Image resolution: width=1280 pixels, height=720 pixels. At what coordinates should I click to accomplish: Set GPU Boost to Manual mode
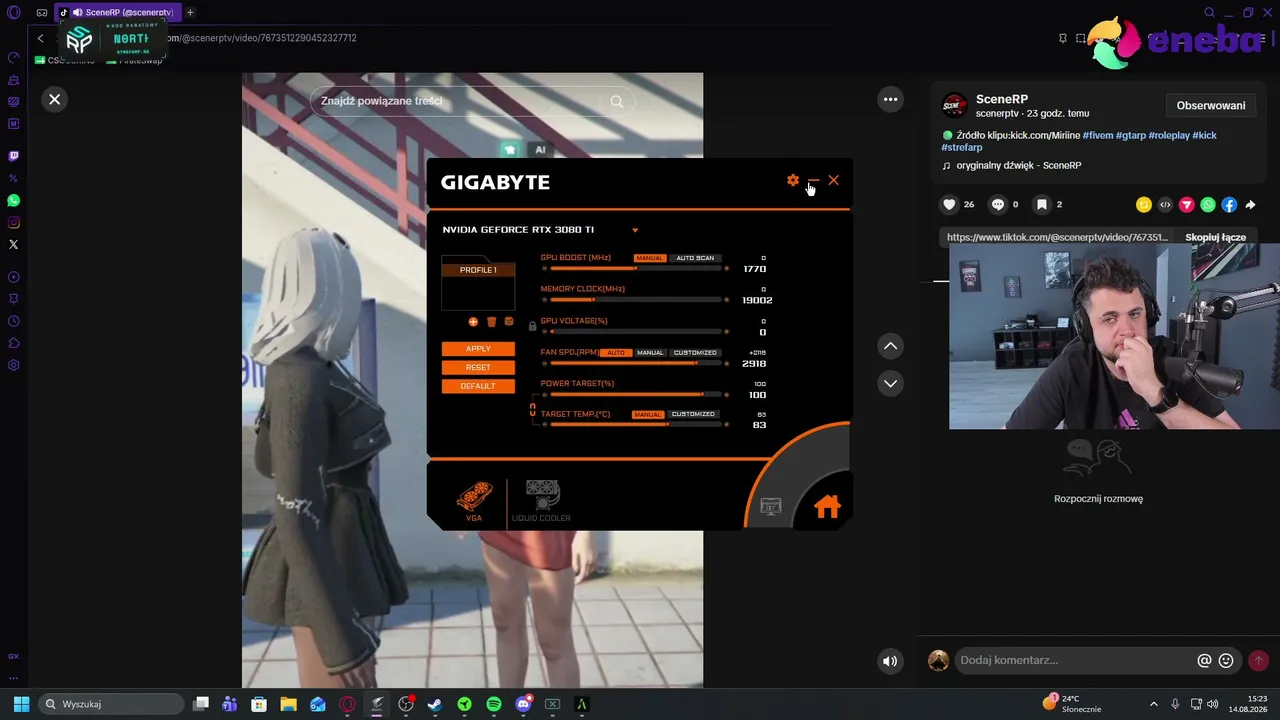tap(650, 258)
